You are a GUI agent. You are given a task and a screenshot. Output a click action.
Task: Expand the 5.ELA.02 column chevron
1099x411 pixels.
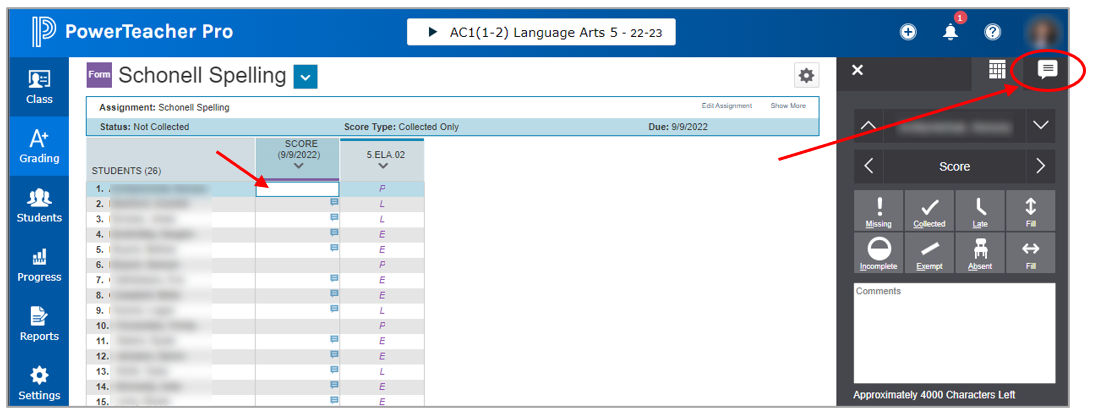tap(382, 166)
